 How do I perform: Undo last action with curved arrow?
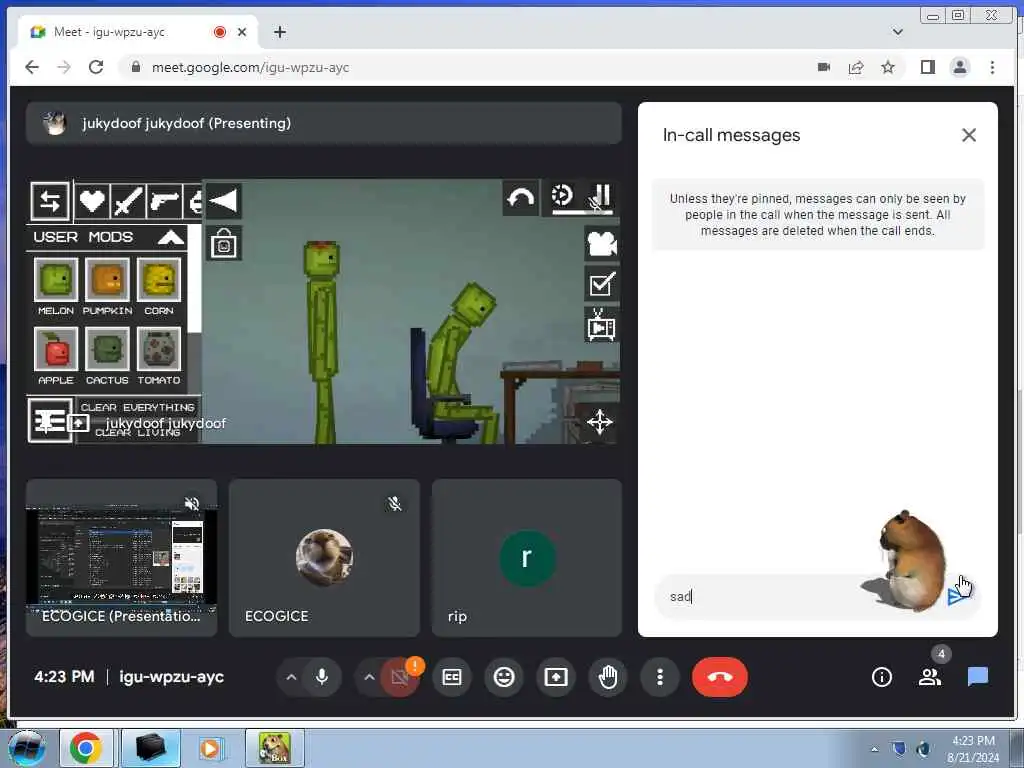[x=520, y=197]
